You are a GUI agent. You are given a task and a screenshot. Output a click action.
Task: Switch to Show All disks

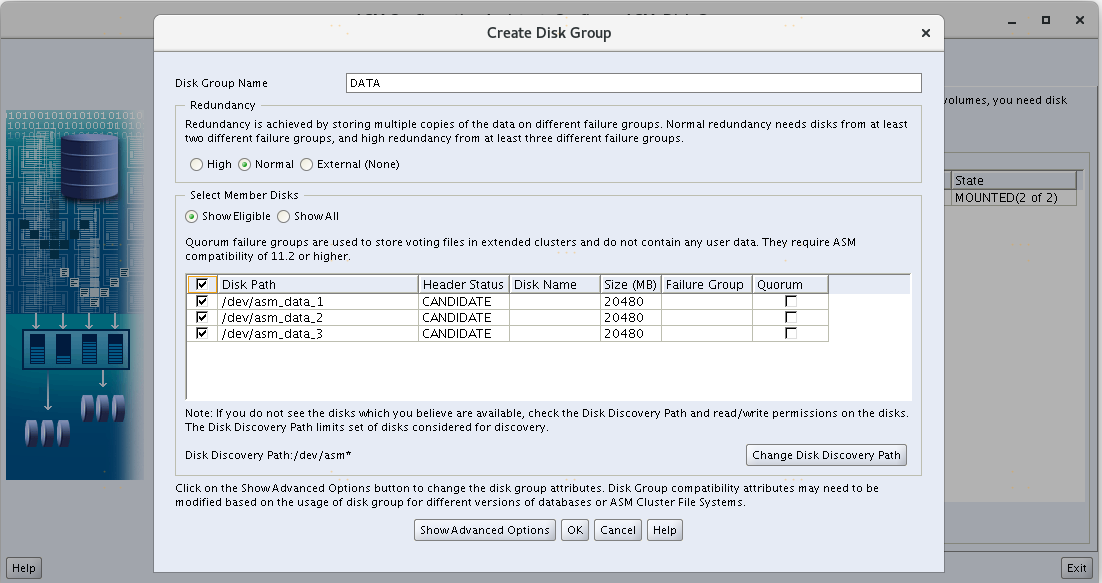coord(284,216)
